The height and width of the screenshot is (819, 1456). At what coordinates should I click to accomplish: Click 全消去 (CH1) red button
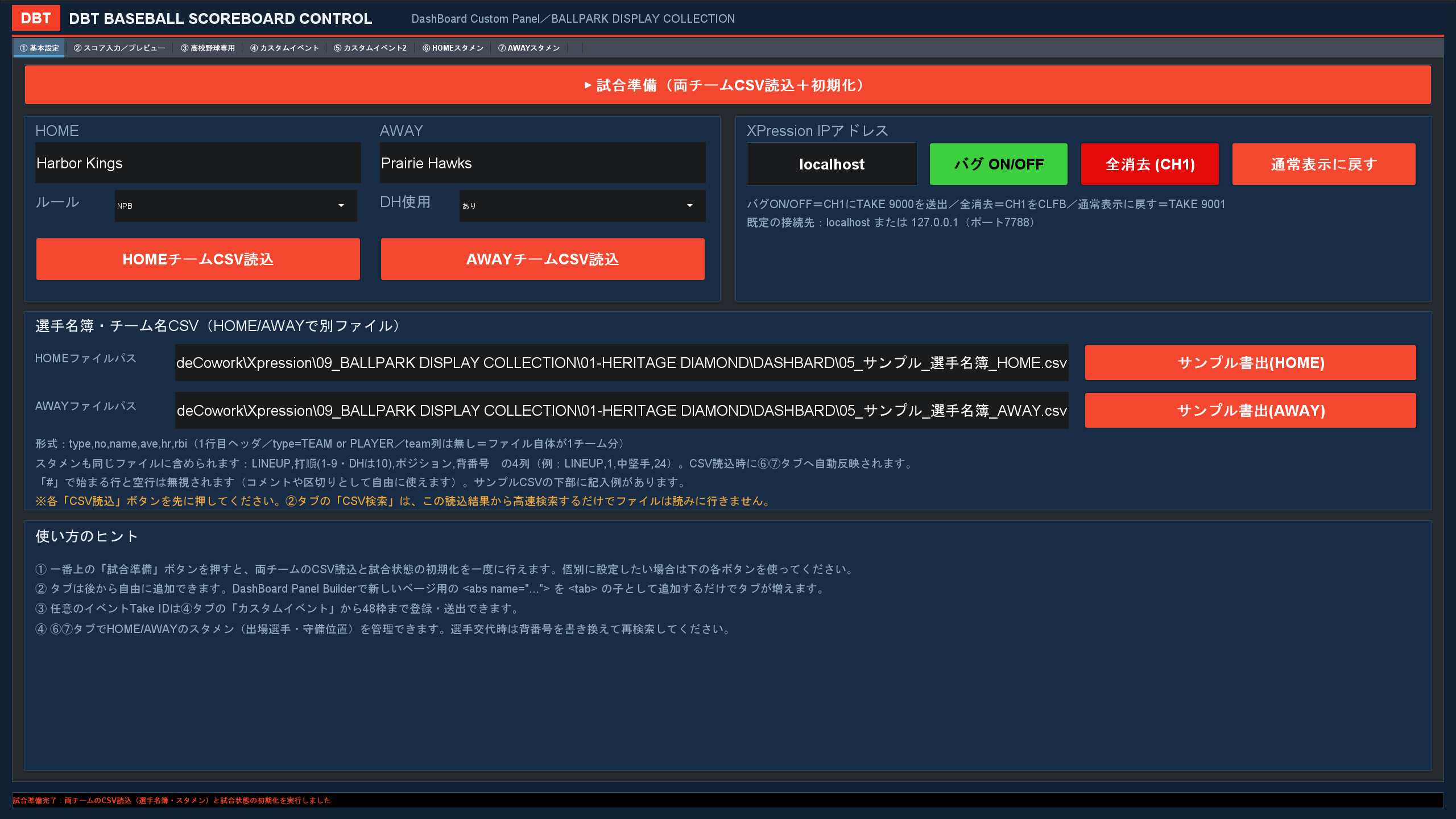coord(1150,164)
